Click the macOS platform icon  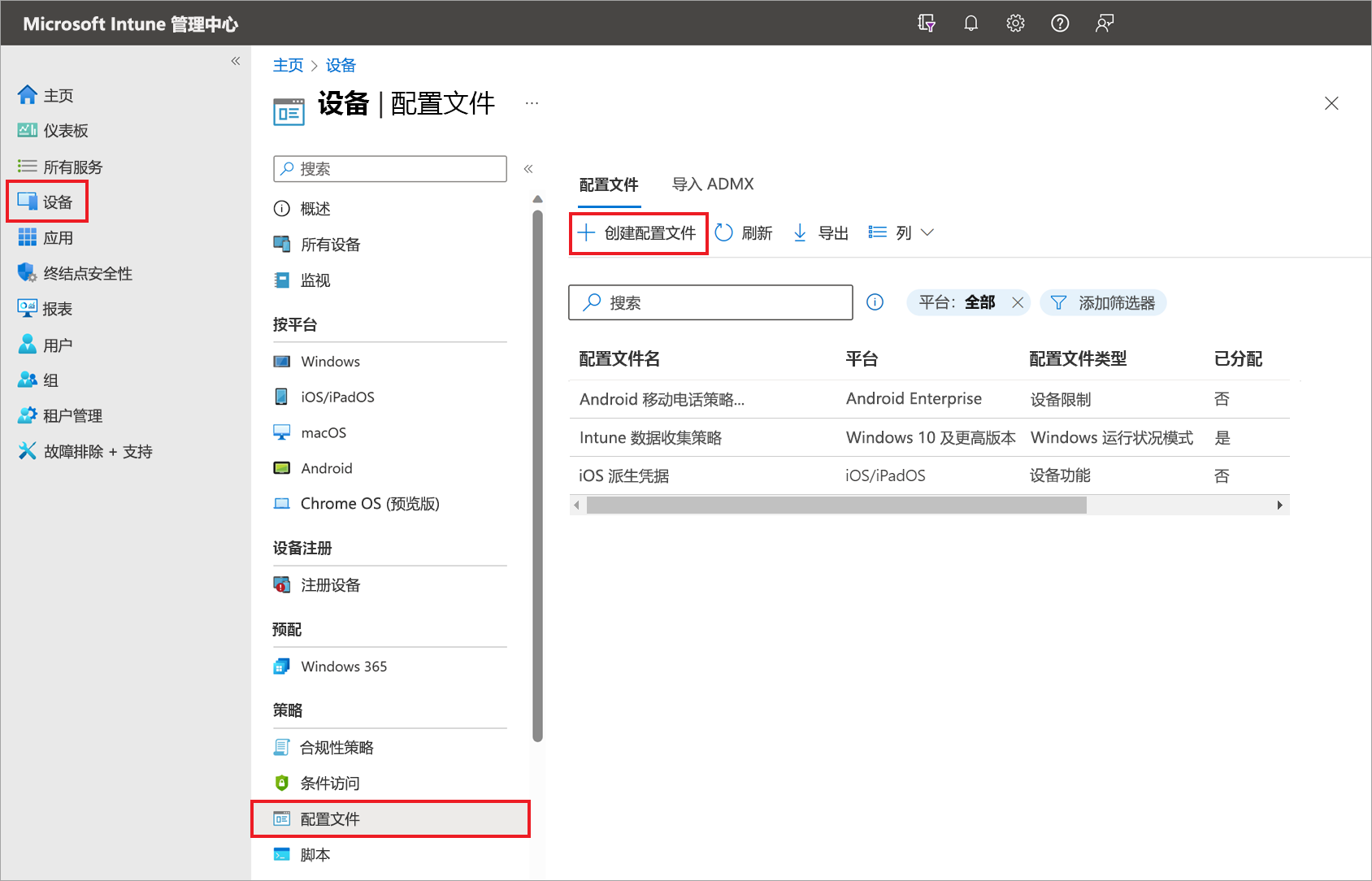click(x=282, y=432)
